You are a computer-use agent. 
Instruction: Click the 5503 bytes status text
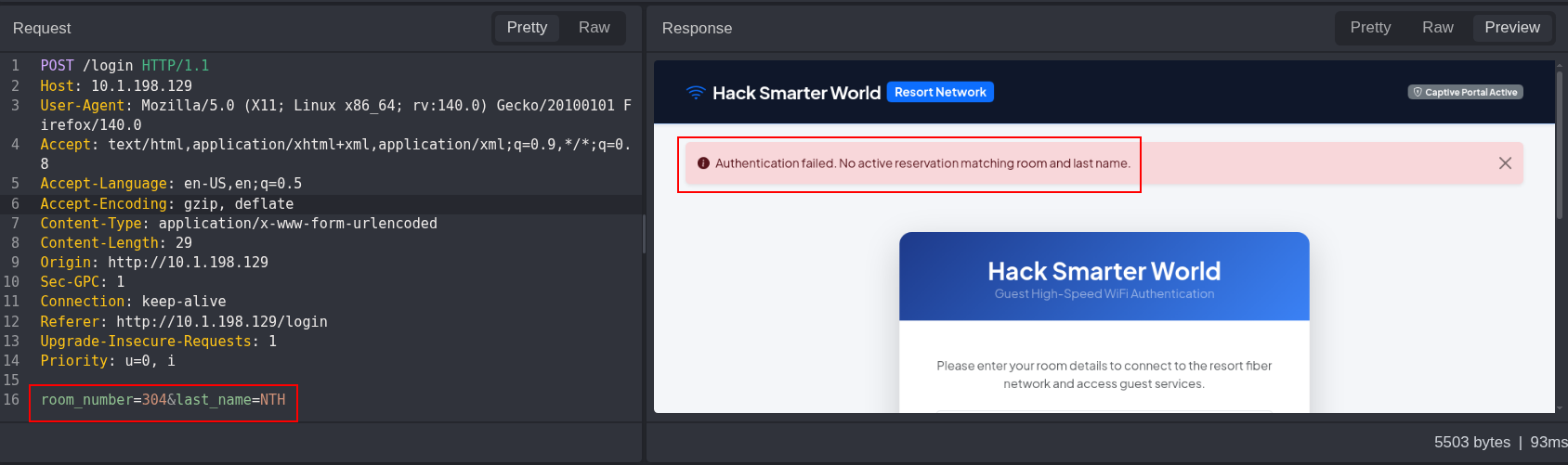(x=1471, y=443)
